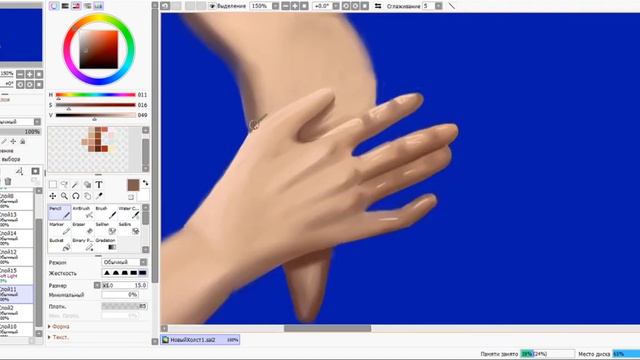Select the Bucket fill tool
The image size is (640, 360).
point(60,244)
